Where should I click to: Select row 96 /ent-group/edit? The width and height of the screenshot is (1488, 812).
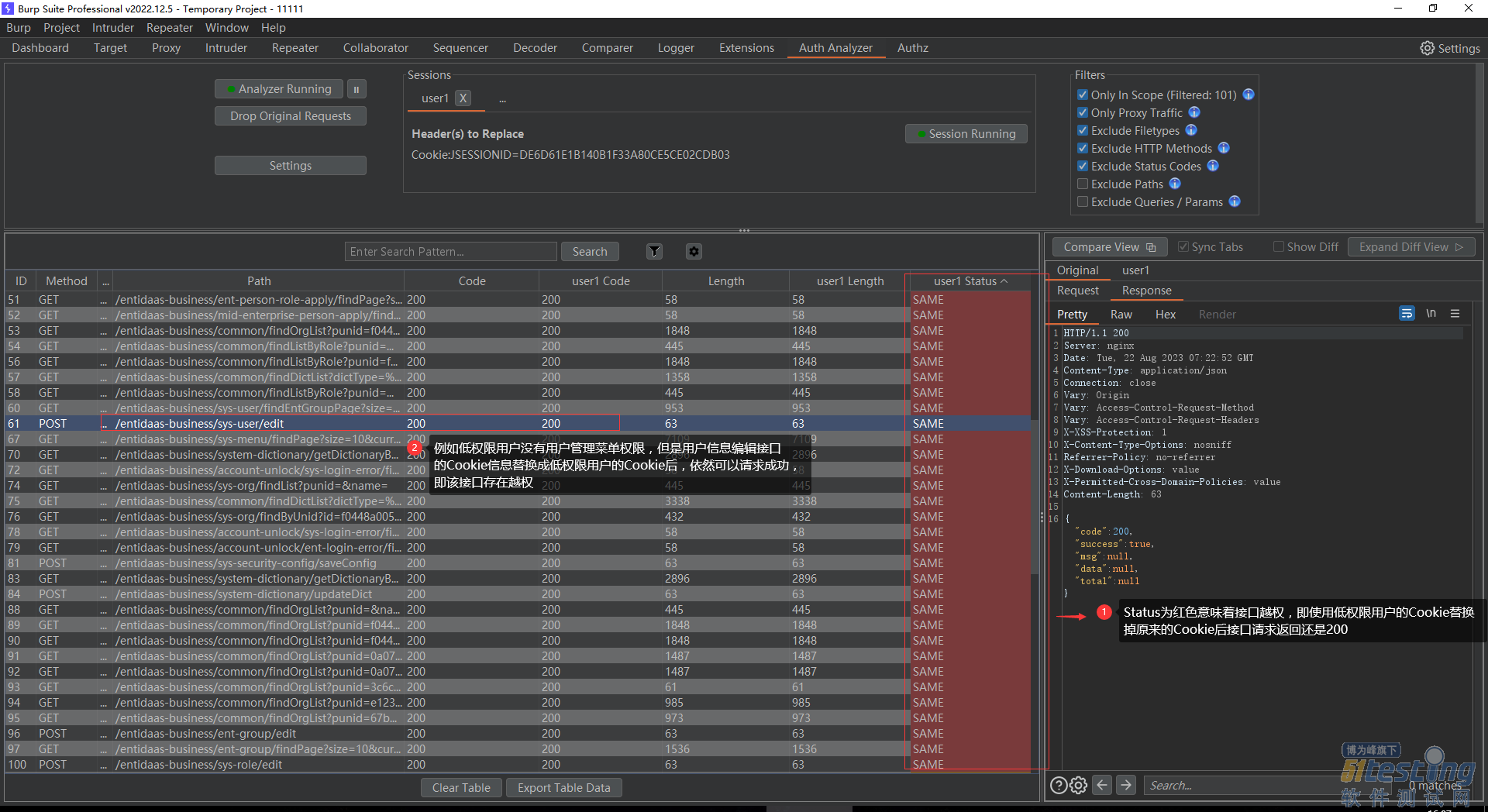pos(518,734)
